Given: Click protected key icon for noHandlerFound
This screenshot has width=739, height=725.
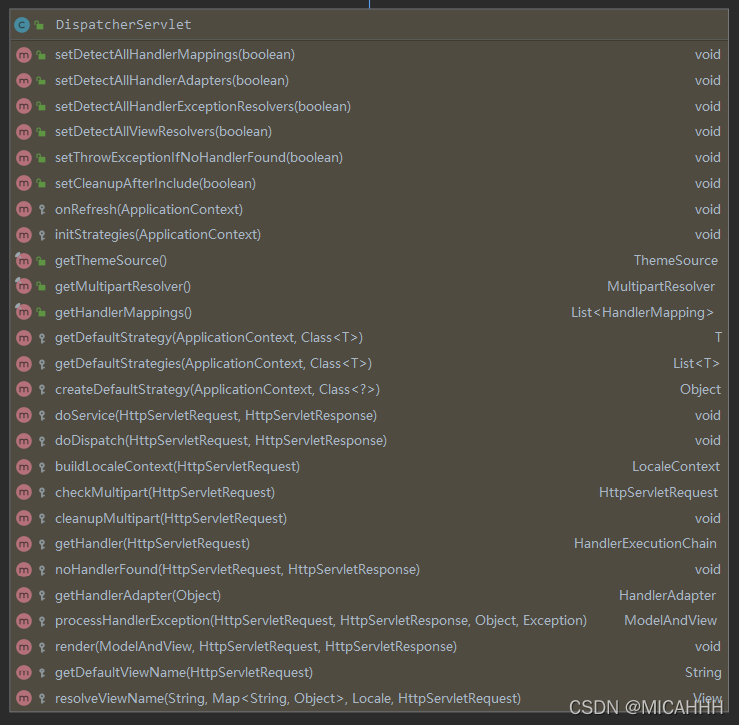Looking at the screenshot, I should click(42, 570).
